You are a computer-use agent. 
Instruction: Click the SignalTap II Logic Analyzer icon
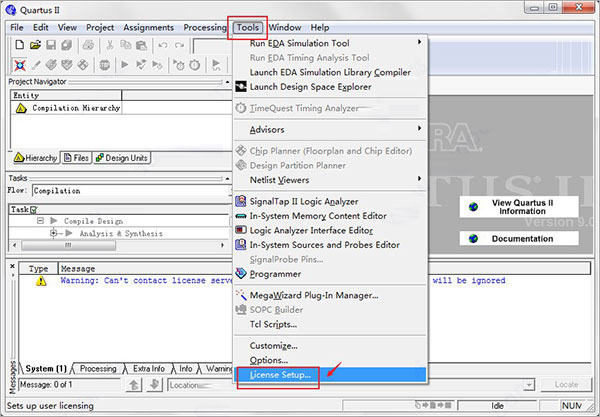coord(241,201)
